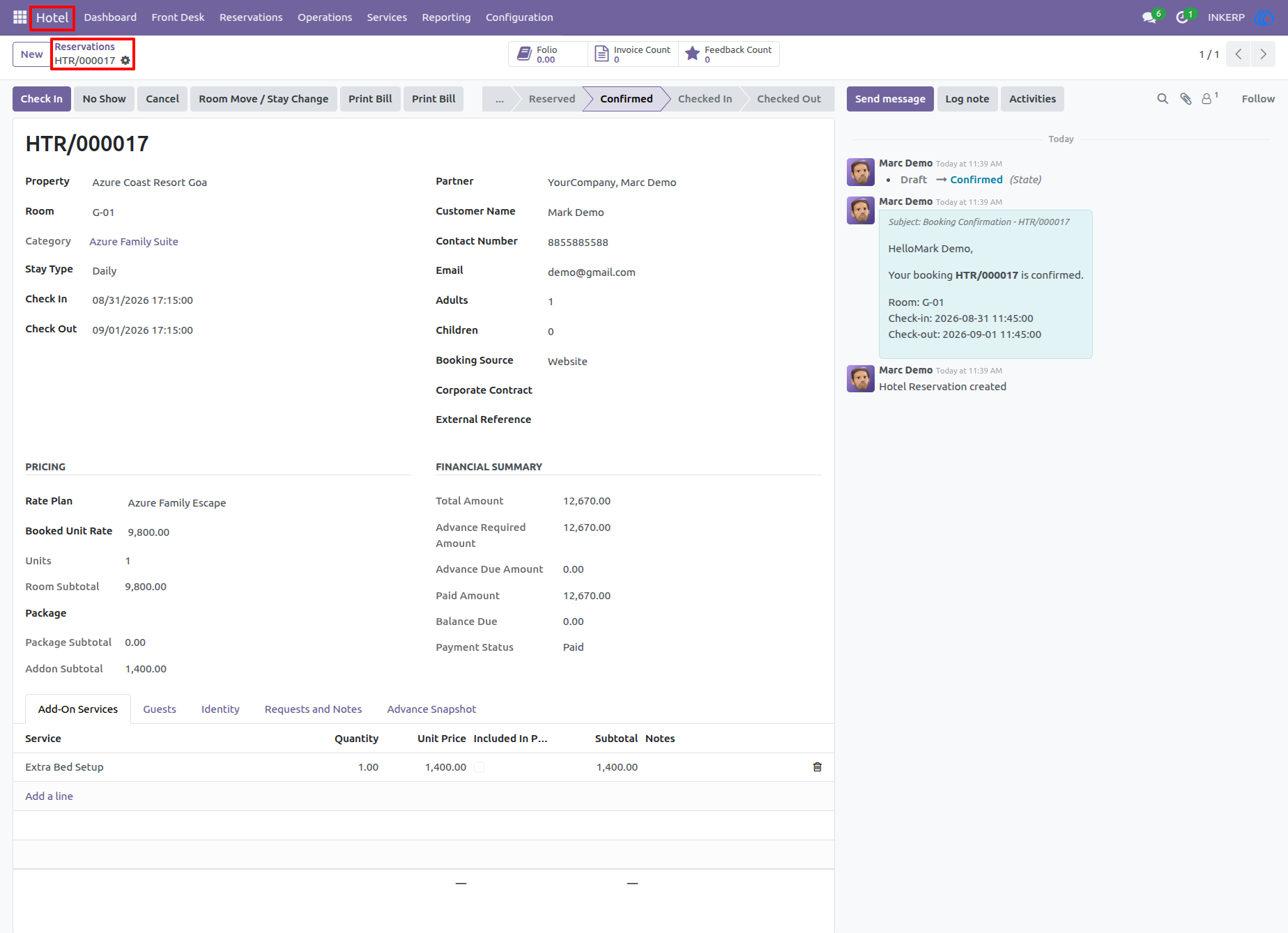The image size is (1288, 933).
Task: Open Azure Family Suite category link
Action: tap(134, 242)
